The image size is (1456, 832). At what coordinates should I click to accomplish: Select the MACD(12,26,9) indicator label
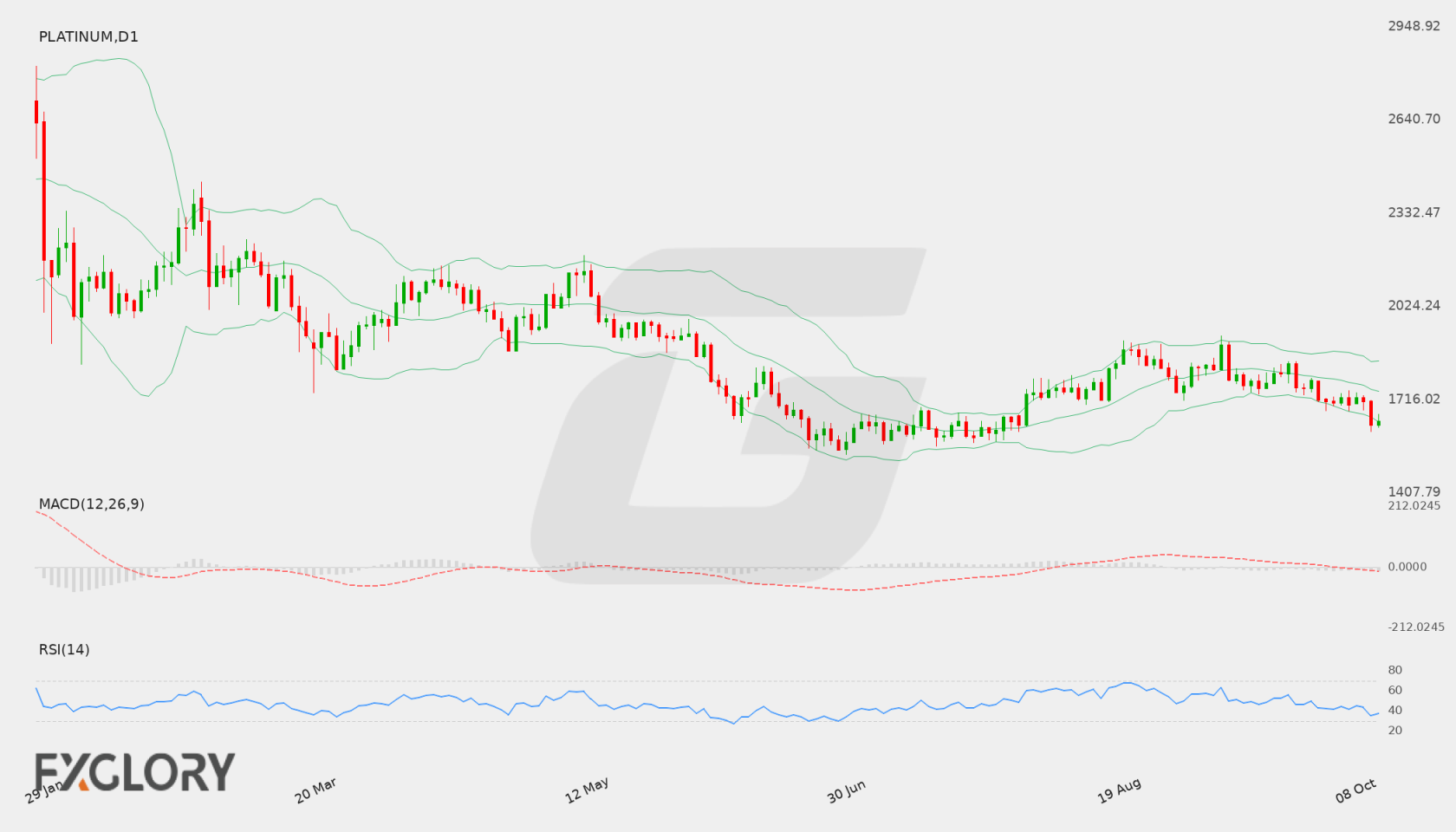pos(92,504)
